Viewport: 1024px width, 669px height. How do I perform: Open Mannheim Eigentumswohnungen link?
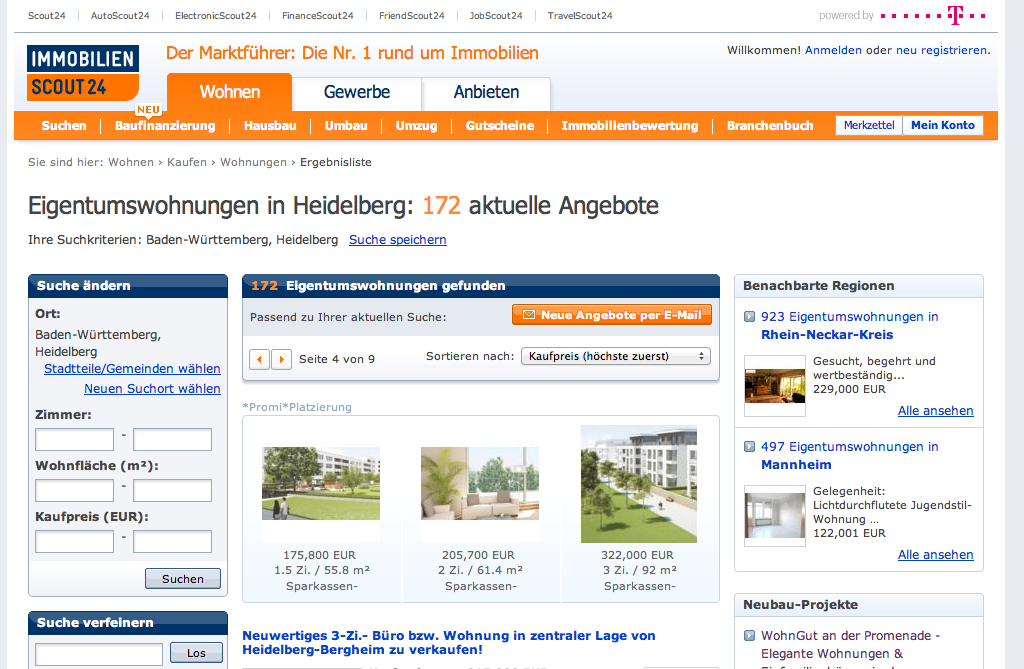[850, 455]
